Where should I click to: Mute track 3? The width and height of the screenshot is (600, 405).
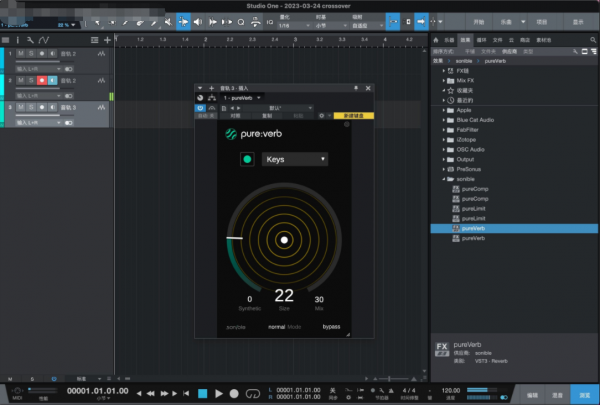(21, 107)
